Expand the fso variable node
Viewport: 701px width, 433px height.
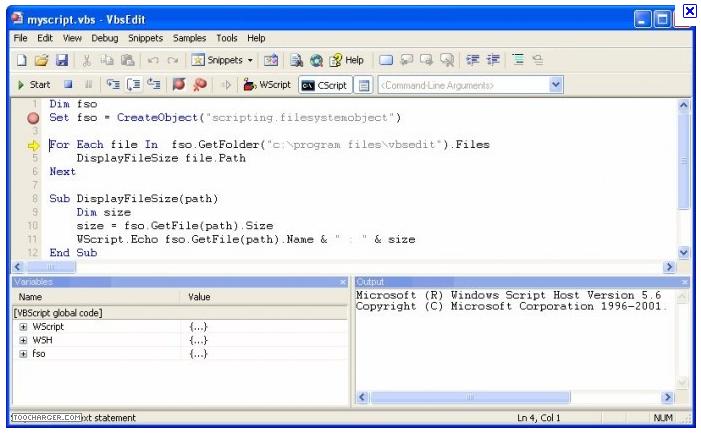click(23, 354)
